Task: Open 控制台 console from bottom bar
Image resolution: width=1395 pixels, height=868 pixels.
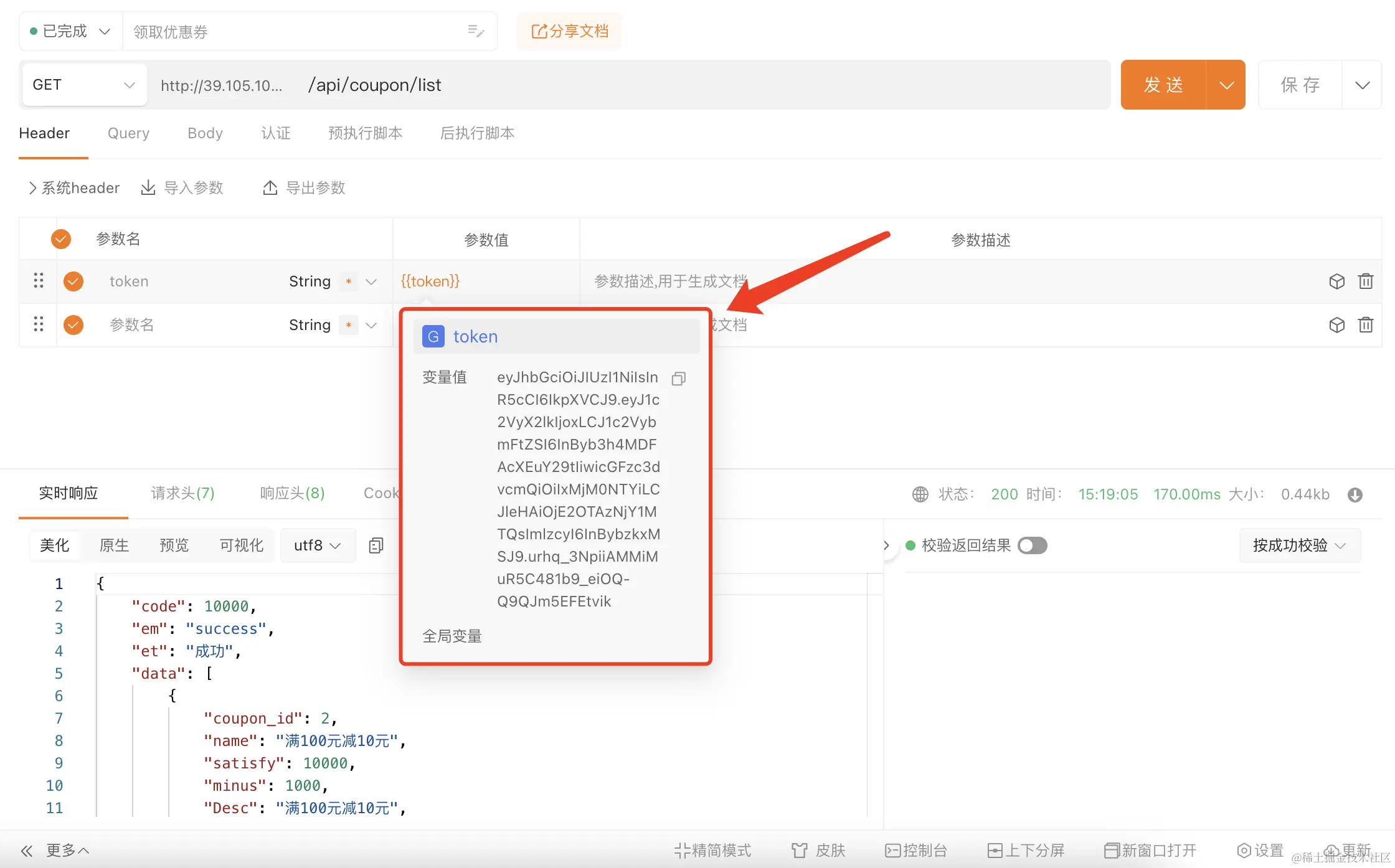Action: [916, 851]
